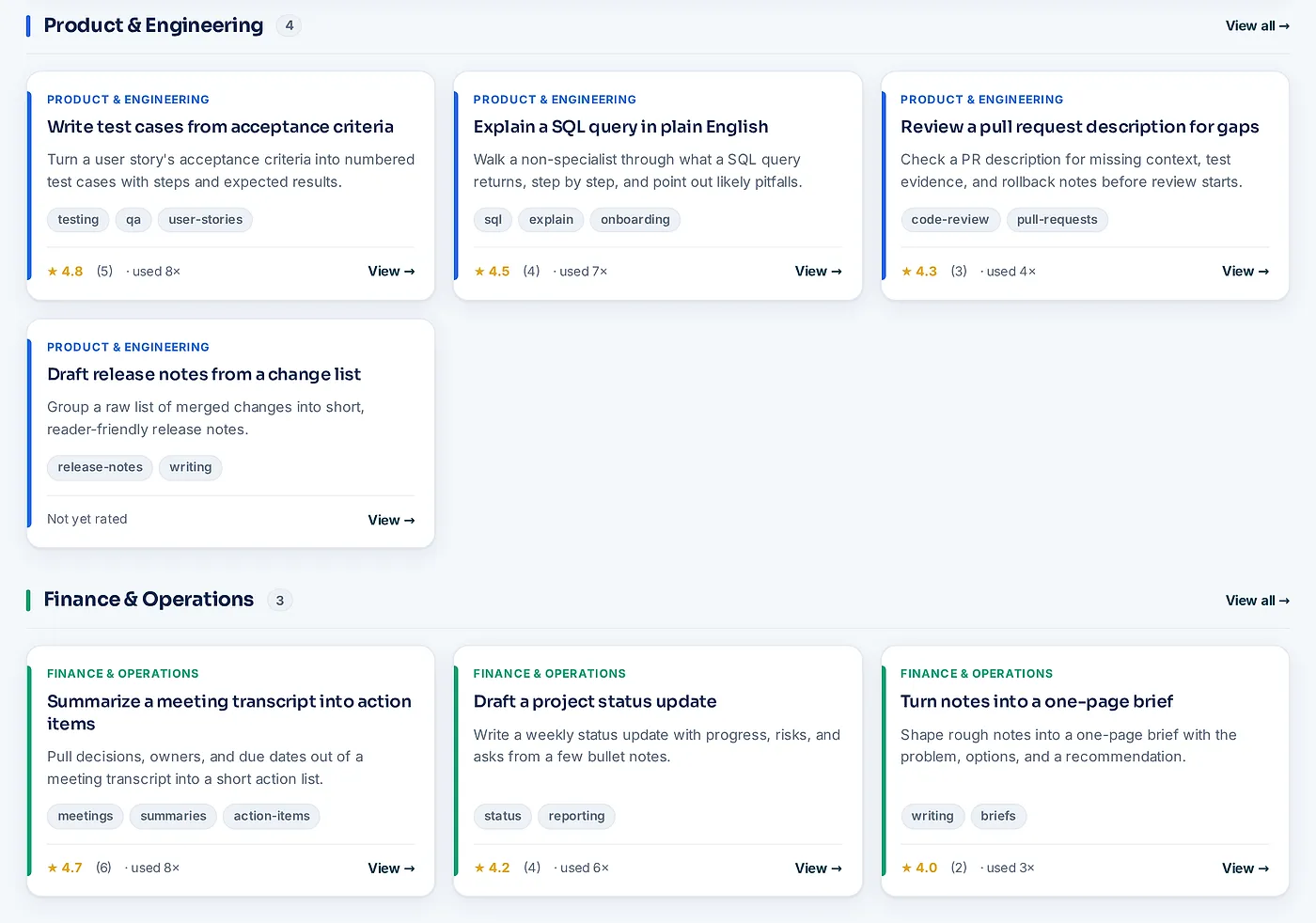
Task: View the Explain a SQL query prompt
Action: coord(818,272)
